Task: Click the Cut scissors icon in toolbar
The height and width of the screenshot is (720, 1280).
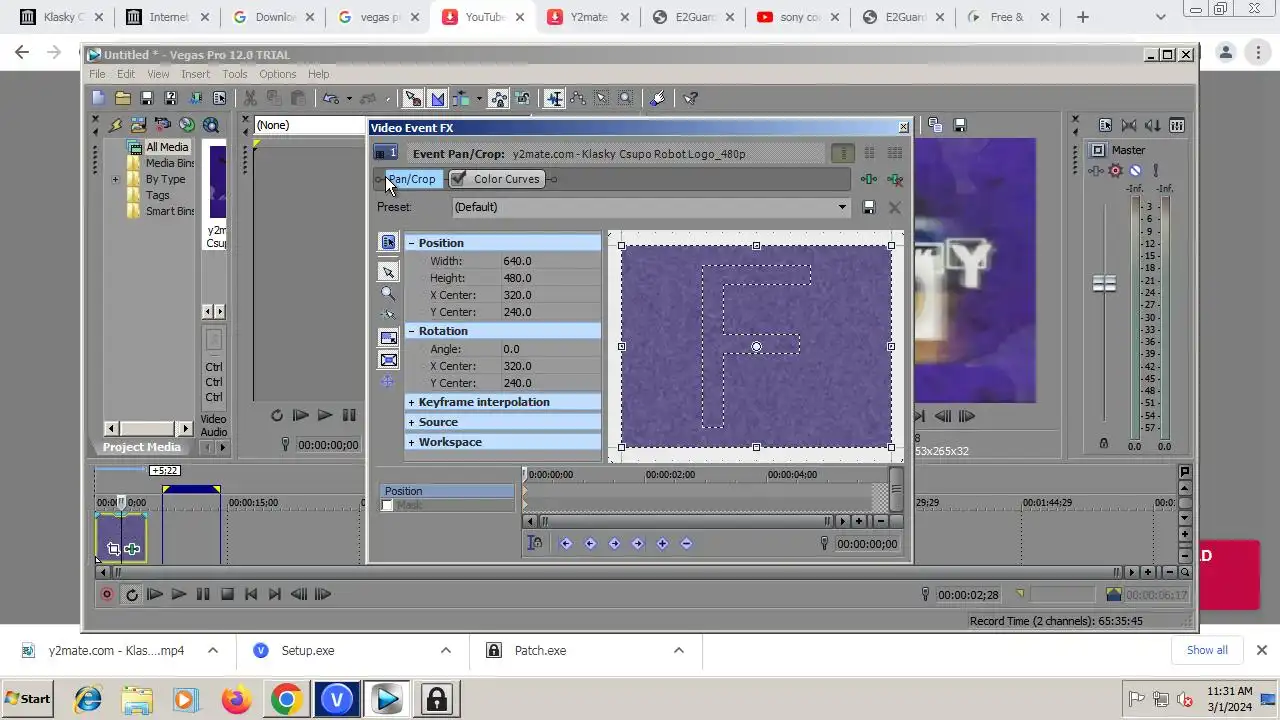Action: point(250,98)
